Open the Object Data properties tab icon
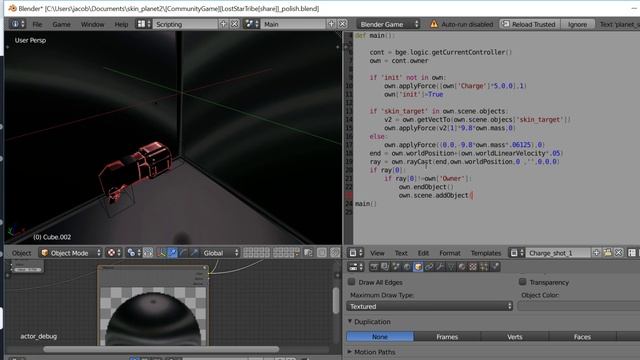The image size is (640, 360). (x=451, y=267)
